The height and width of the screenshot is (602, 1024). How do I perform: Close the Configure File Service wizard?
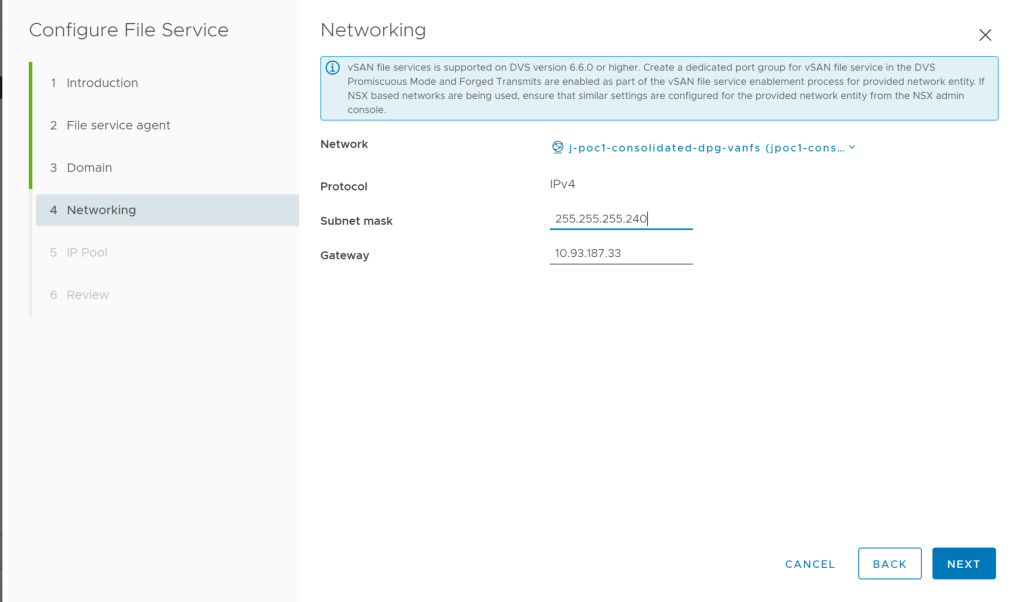985,35
